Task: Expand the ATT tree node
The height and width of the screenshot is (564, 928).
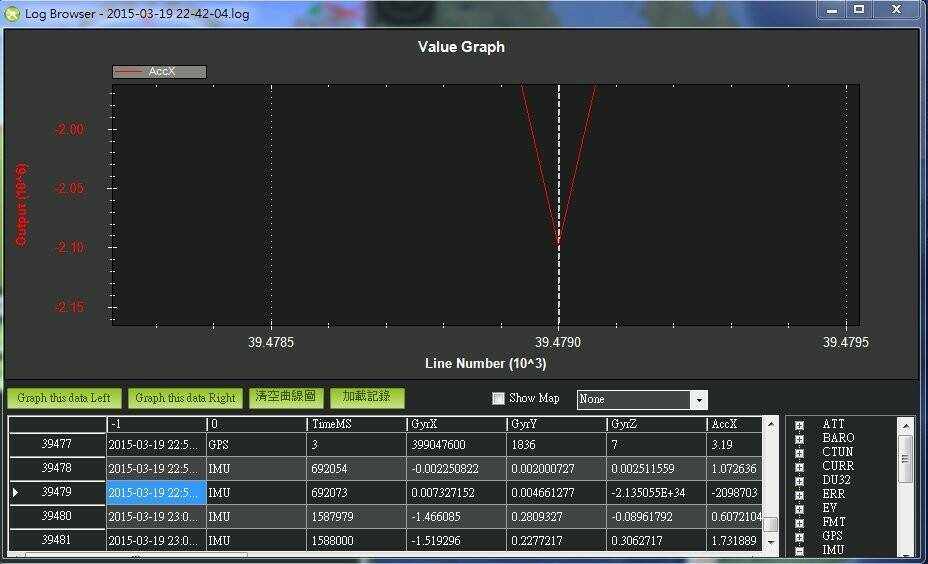Action: pyautogui.click(x=799, y=425)
